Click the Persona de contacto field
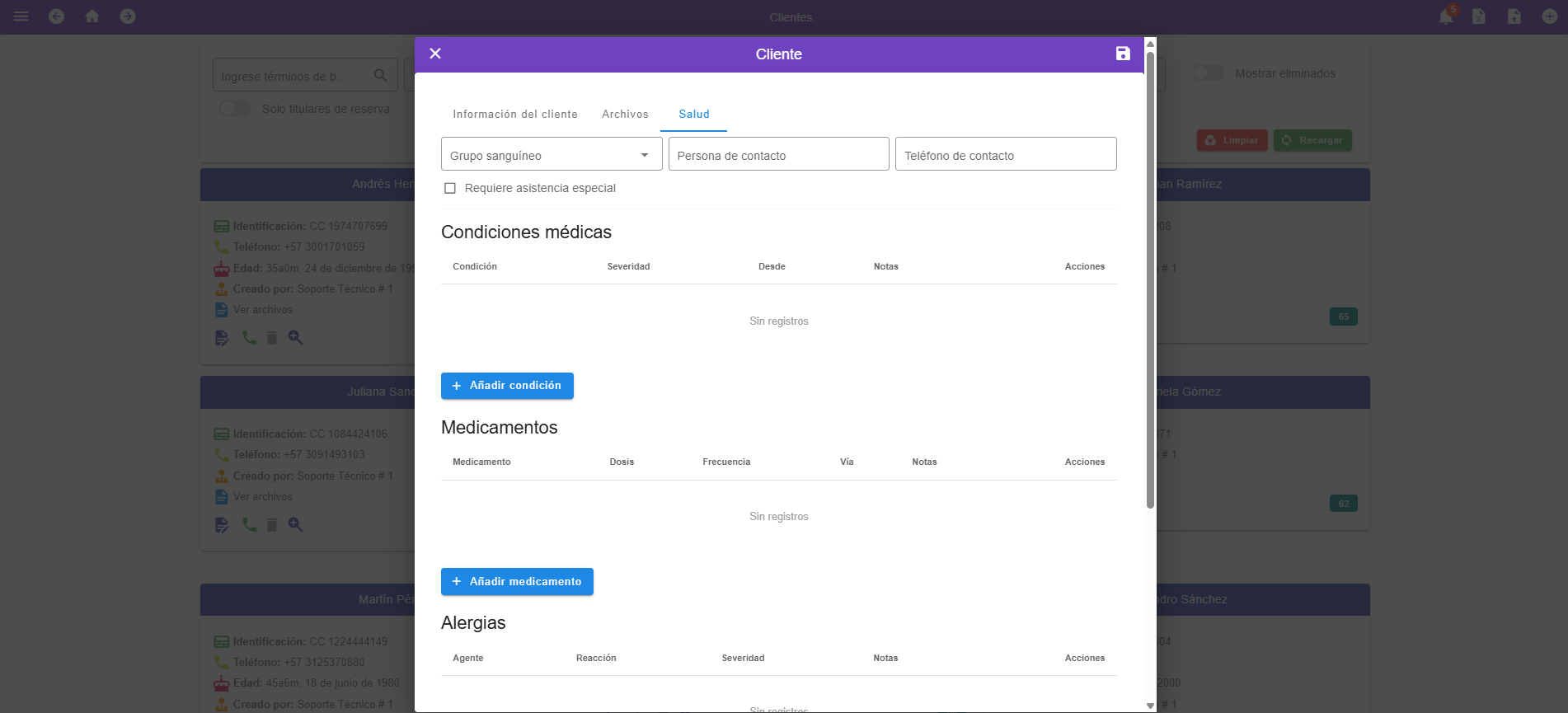 (778, 155)
